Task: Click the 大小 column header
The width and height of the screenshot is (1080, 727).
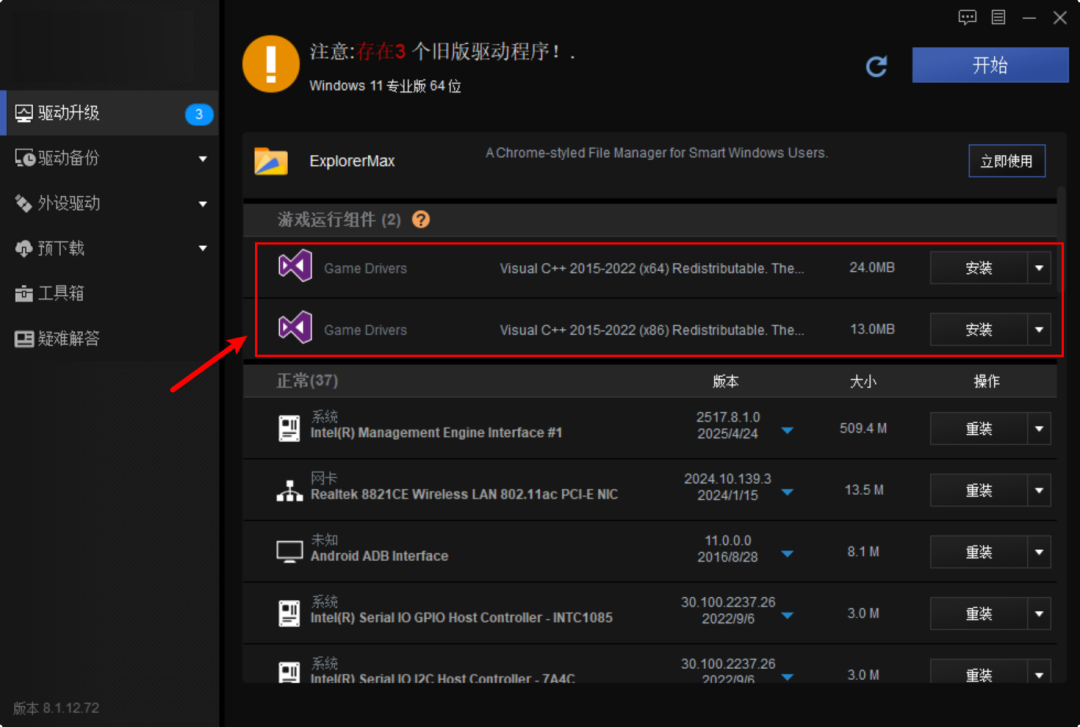Action: [x=862, y=381]
